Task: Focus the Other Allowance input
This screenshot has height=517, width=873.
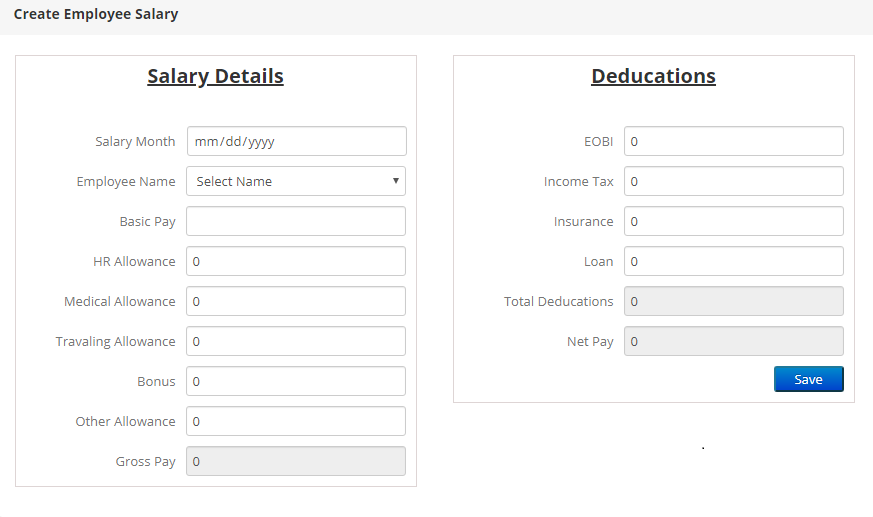Action: 296,421
